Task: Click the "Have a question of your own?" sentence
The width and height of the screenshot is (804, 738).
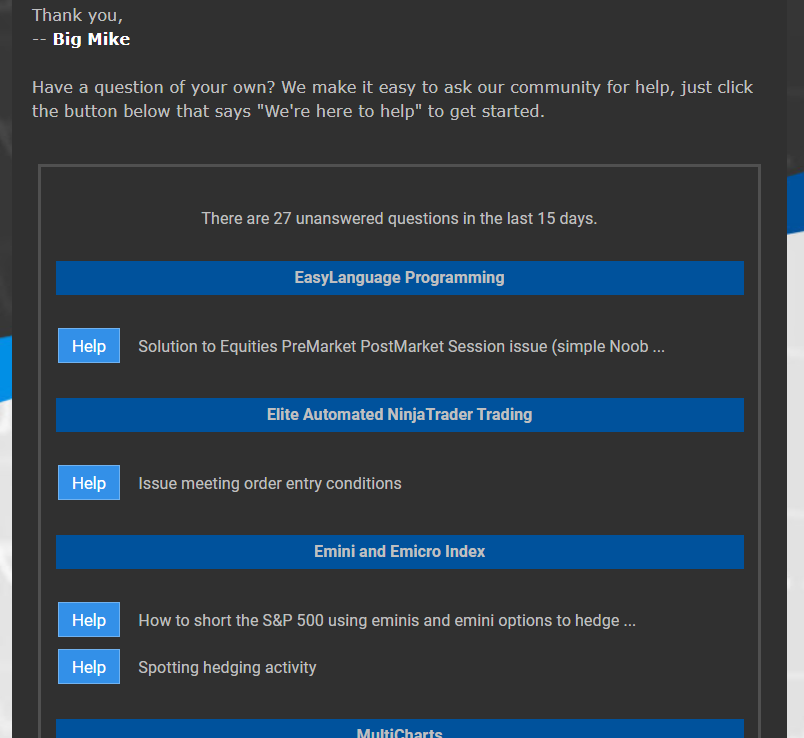Action: click(154, 87)
